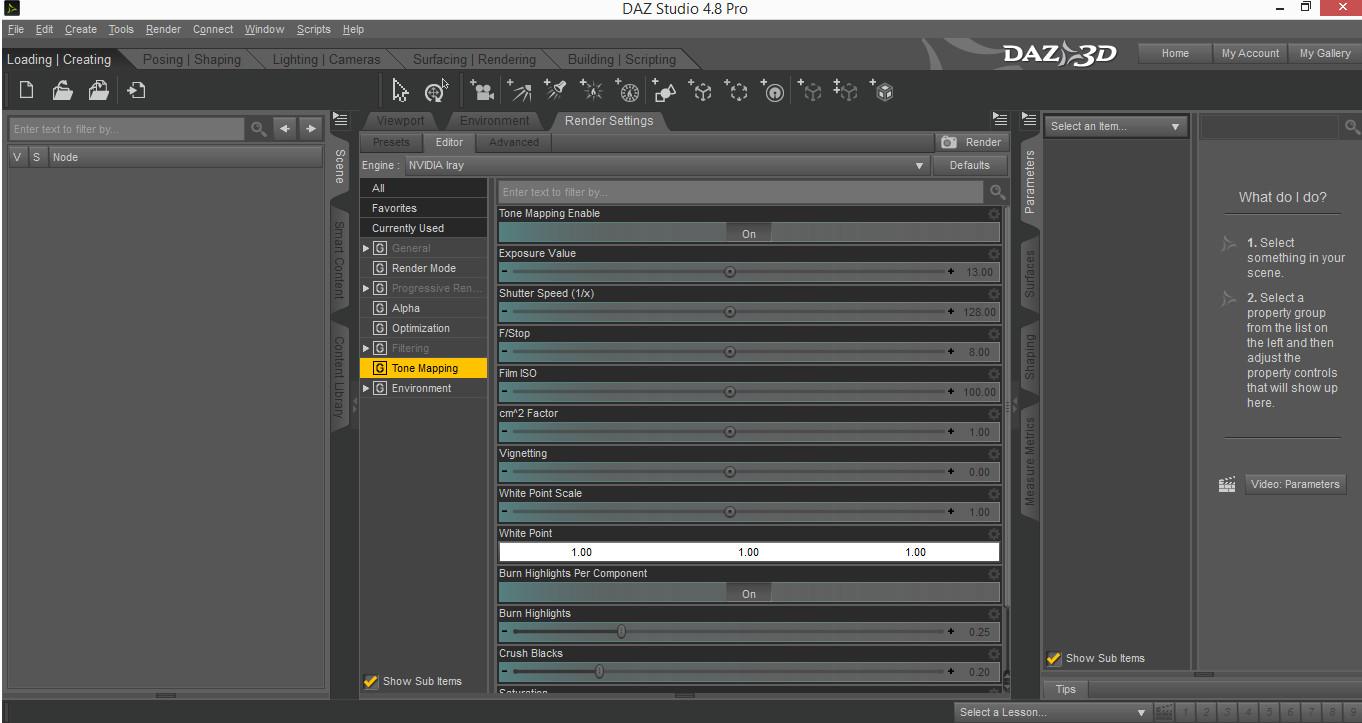
Task: Open Parameters pane options menu icon
Action: [x=1028, y=119]
